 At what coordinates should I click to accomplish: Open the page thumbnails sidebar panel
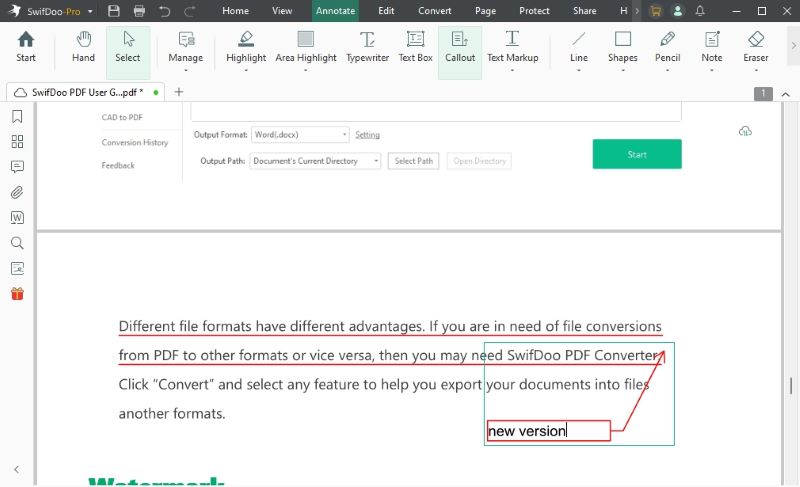click(17, 142)
